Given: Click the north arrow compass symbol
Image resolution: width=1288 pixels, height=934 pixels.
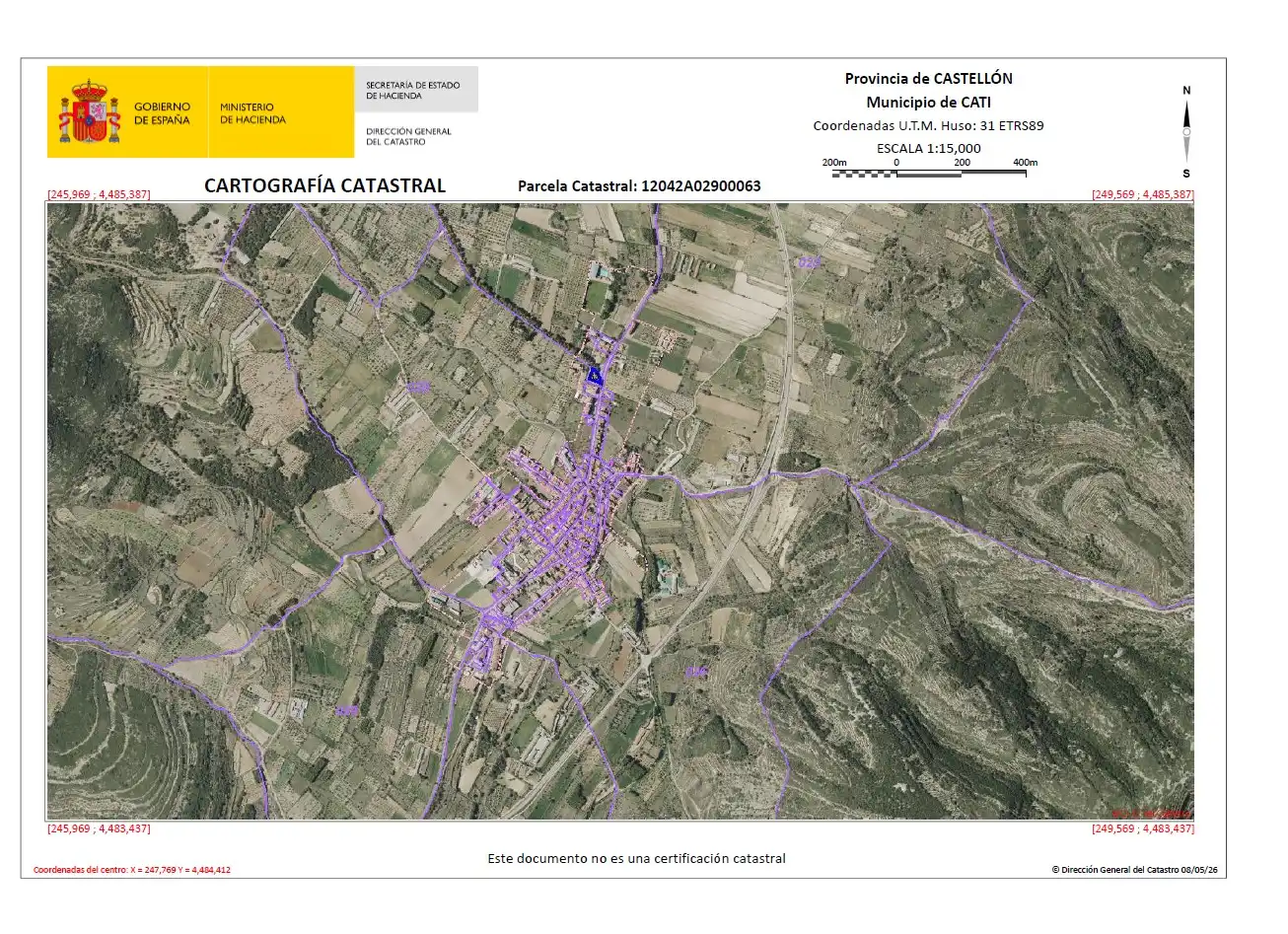Looking at the screenshot, I should (x=1186, y=132).
